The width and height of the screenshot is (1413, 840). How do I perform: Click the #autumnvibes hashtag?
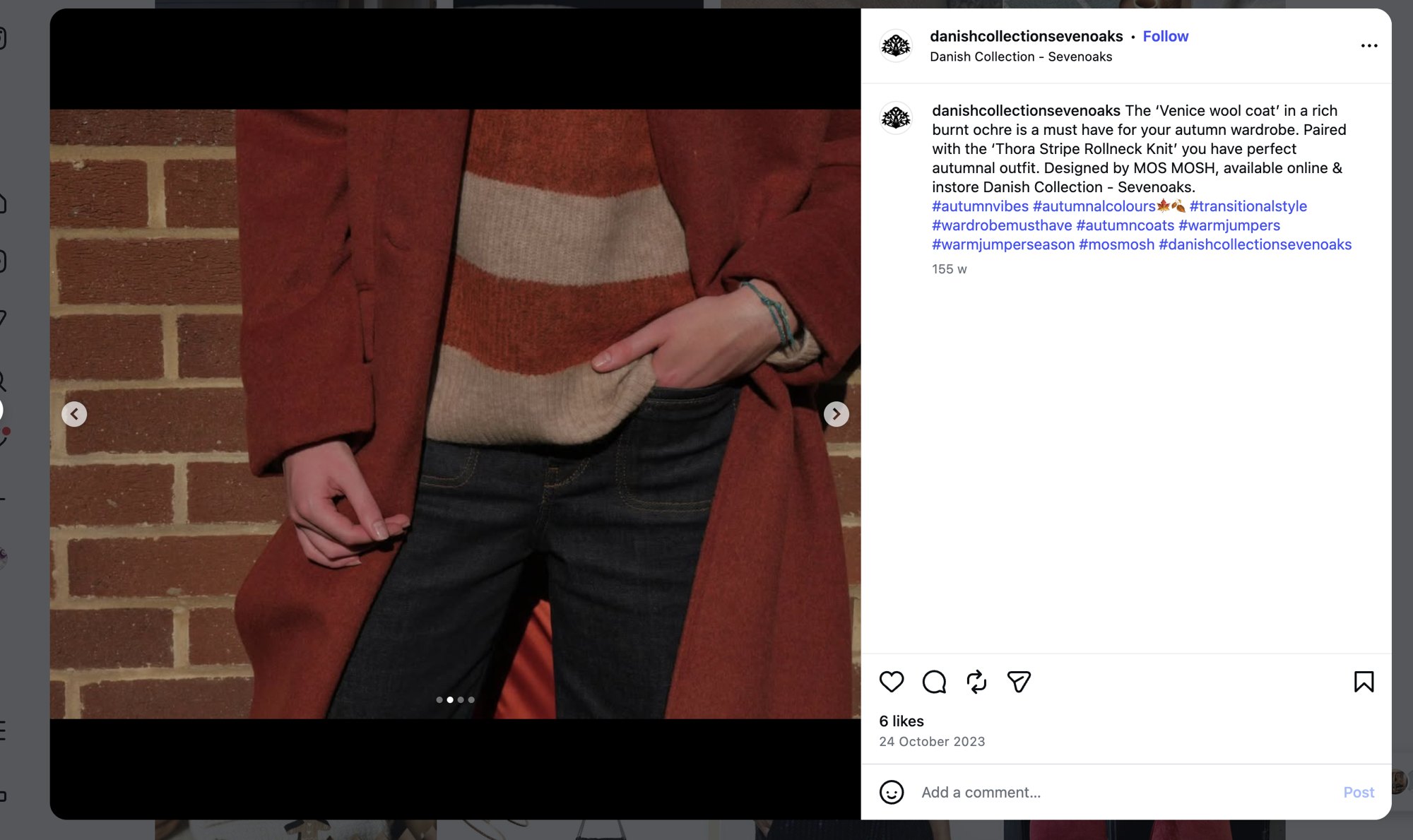980,206
